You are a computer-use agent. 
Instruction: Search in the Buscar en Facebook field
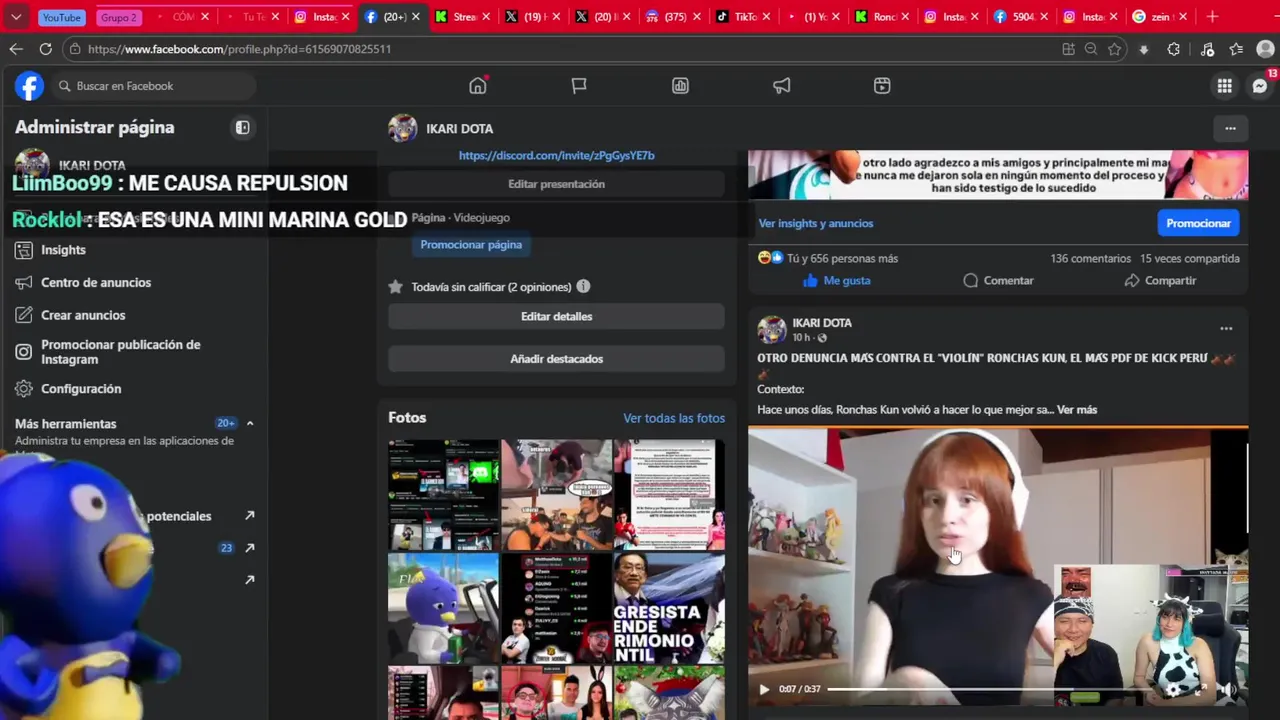[155, 86]
